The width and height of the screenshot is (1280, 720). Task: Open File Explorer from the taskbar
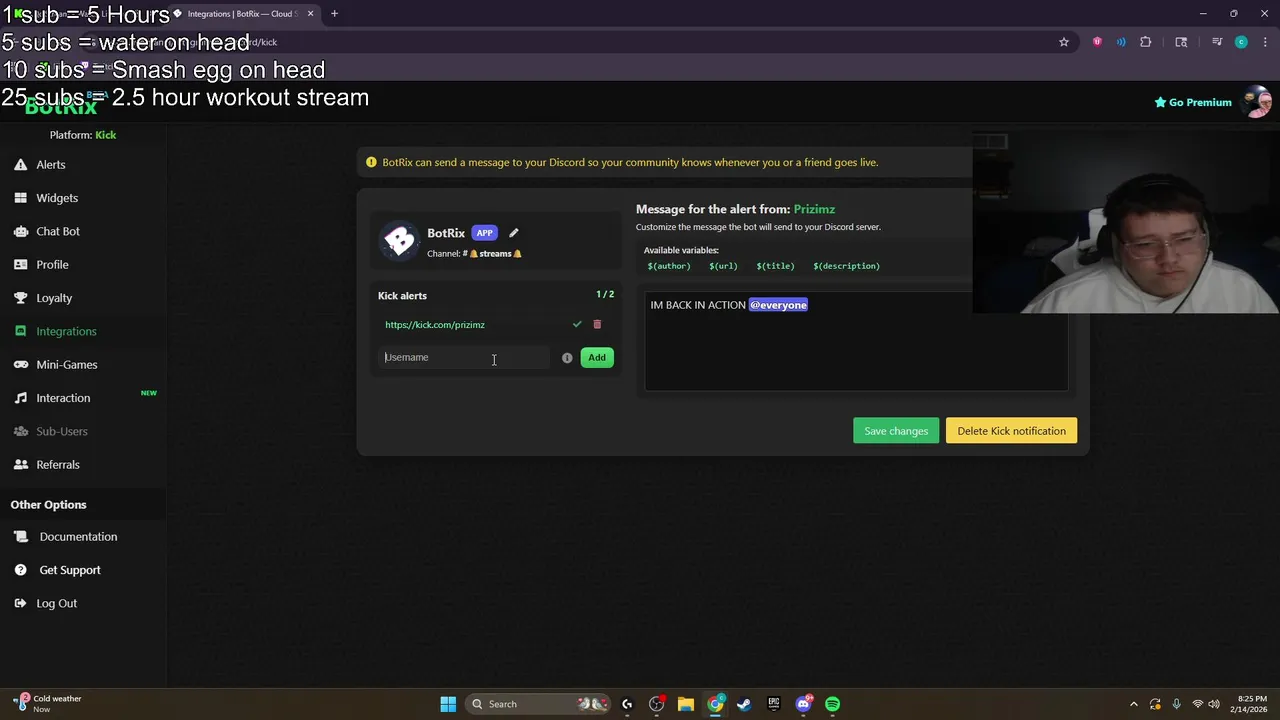[686, 704]
